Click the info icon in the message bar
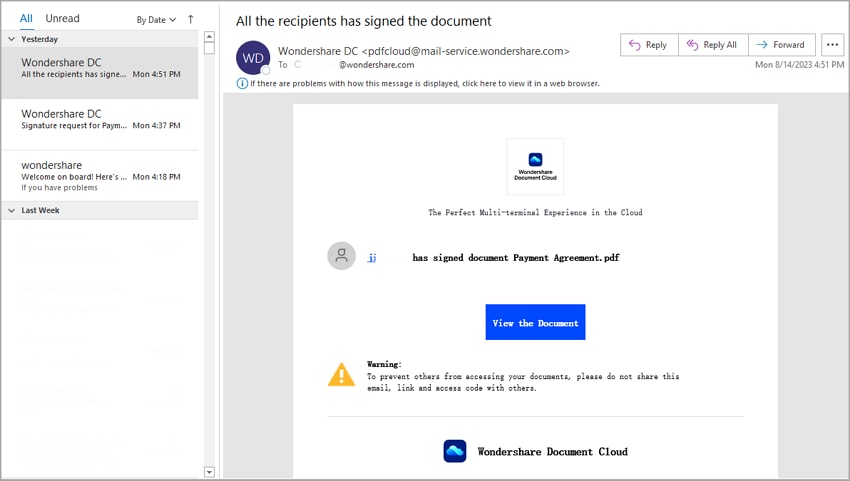Viewport: 850px width, 481px height. [242, 84]
